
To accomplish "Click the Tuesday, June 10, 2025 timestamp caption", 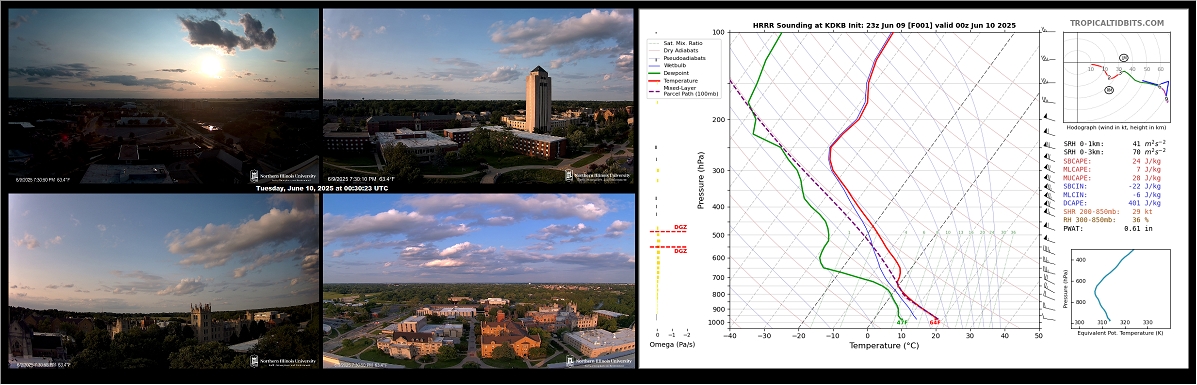I will [x=321, y=188].
